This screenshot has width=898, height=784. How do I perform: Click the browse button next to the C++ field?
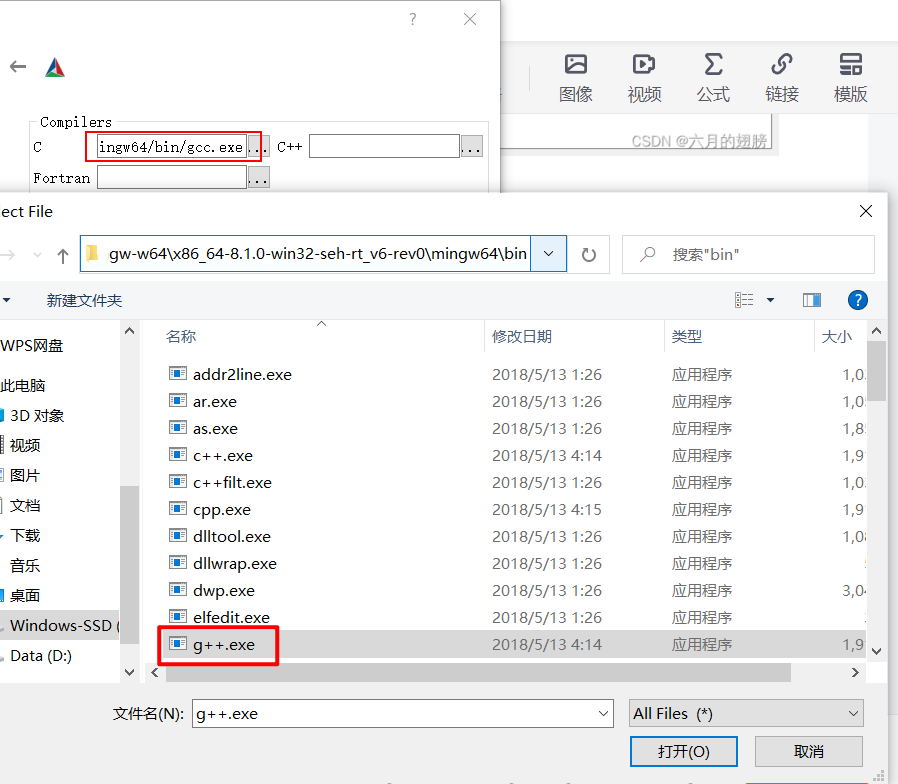tap(471, 145)
